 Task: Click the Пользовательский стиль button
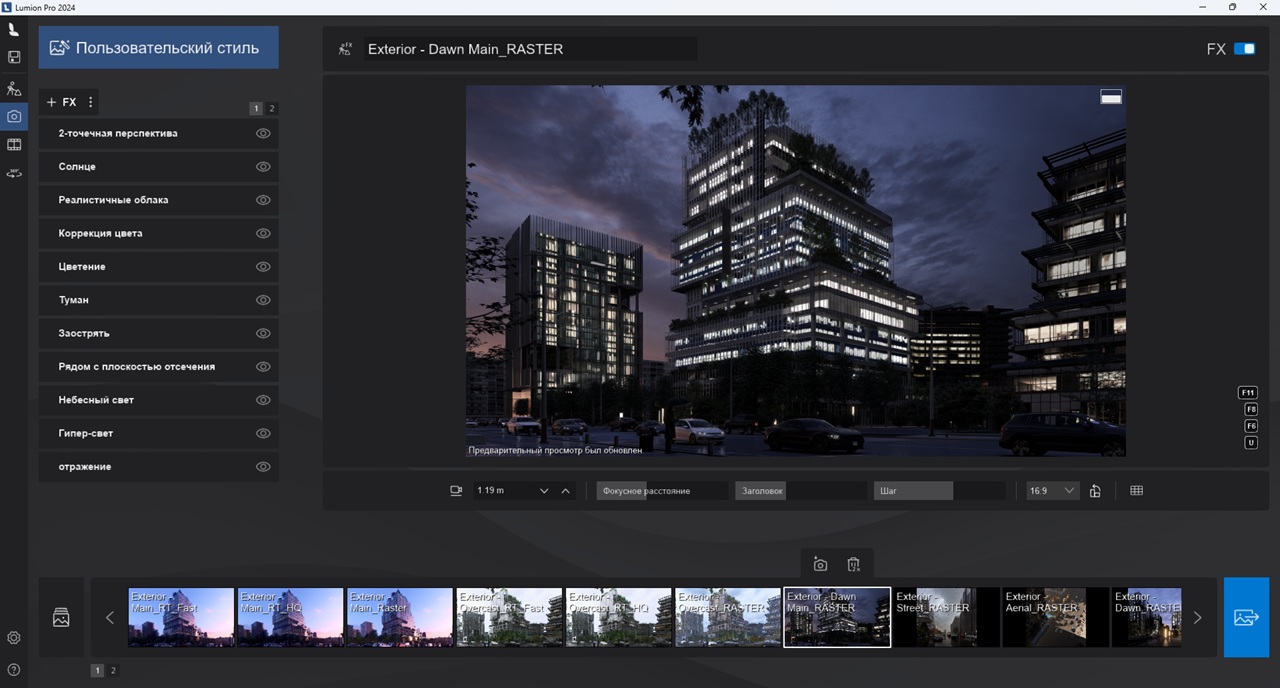pos(158,48)
